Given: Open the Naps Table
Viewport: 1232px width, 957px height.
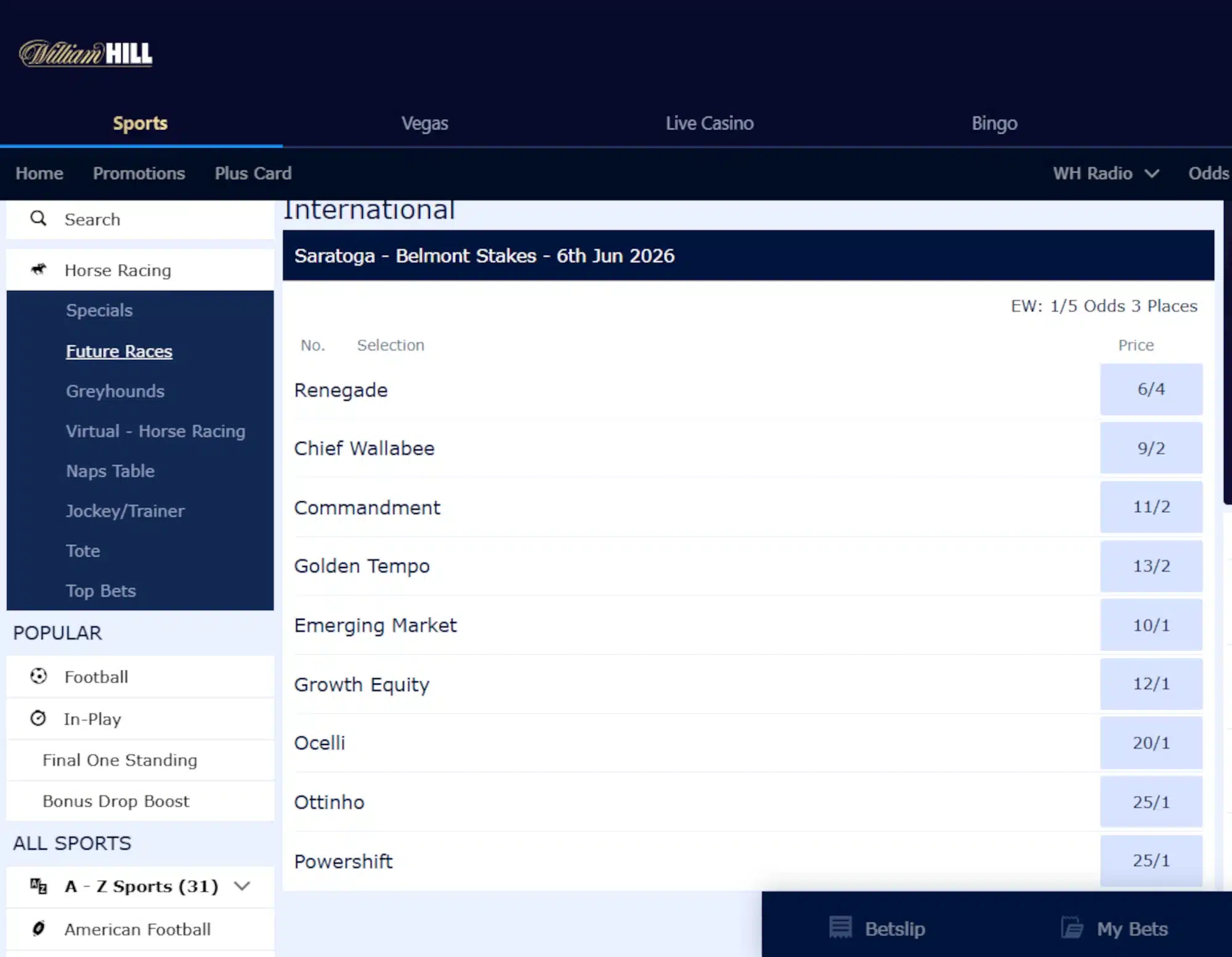Looking at the screenshot, I should (x=110, y=471).
